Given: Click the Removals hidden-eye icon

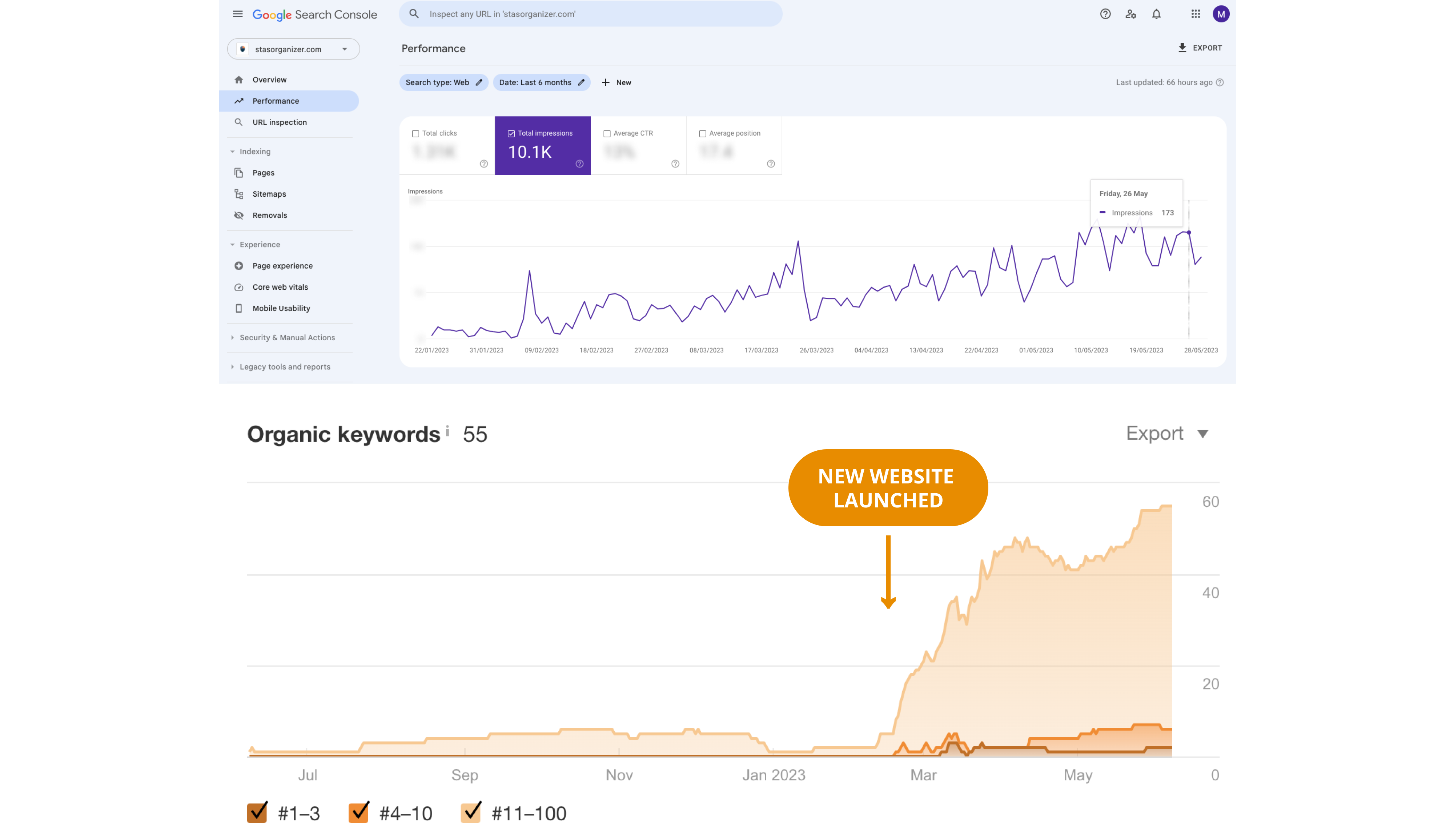Looking at the screenshot, I should pos(239,215).
